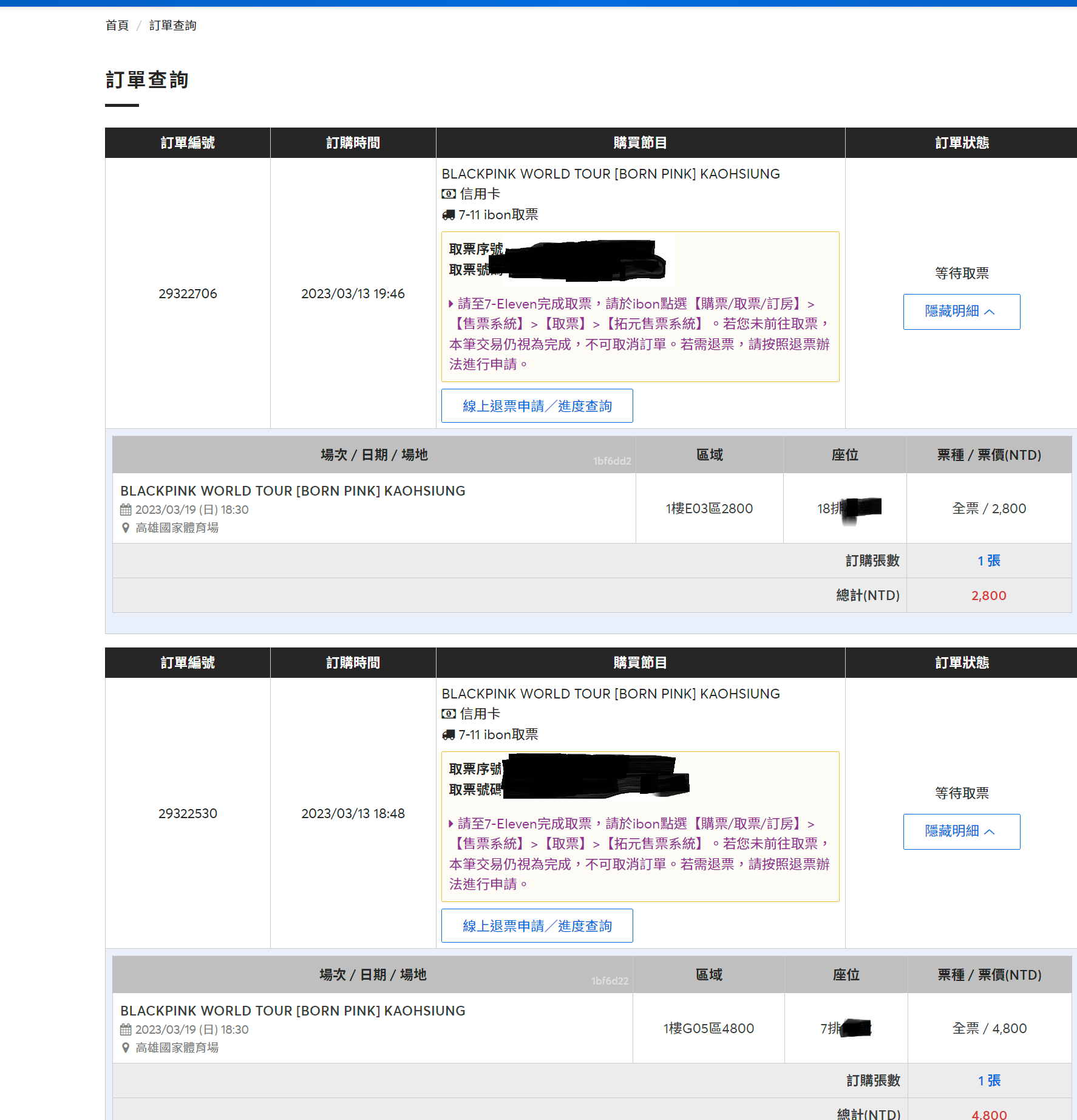
Task: Click the red 2,800 total amount
Action: point(988,596)
